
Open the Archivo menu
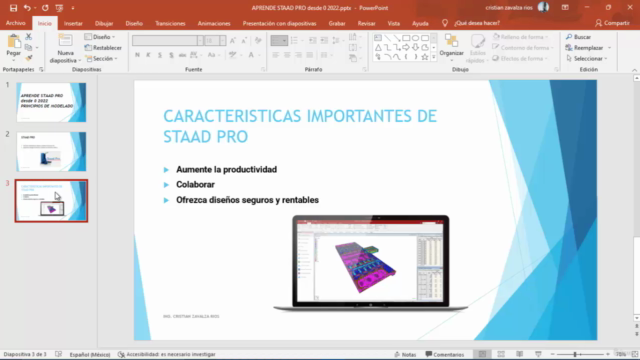point(16,23)
